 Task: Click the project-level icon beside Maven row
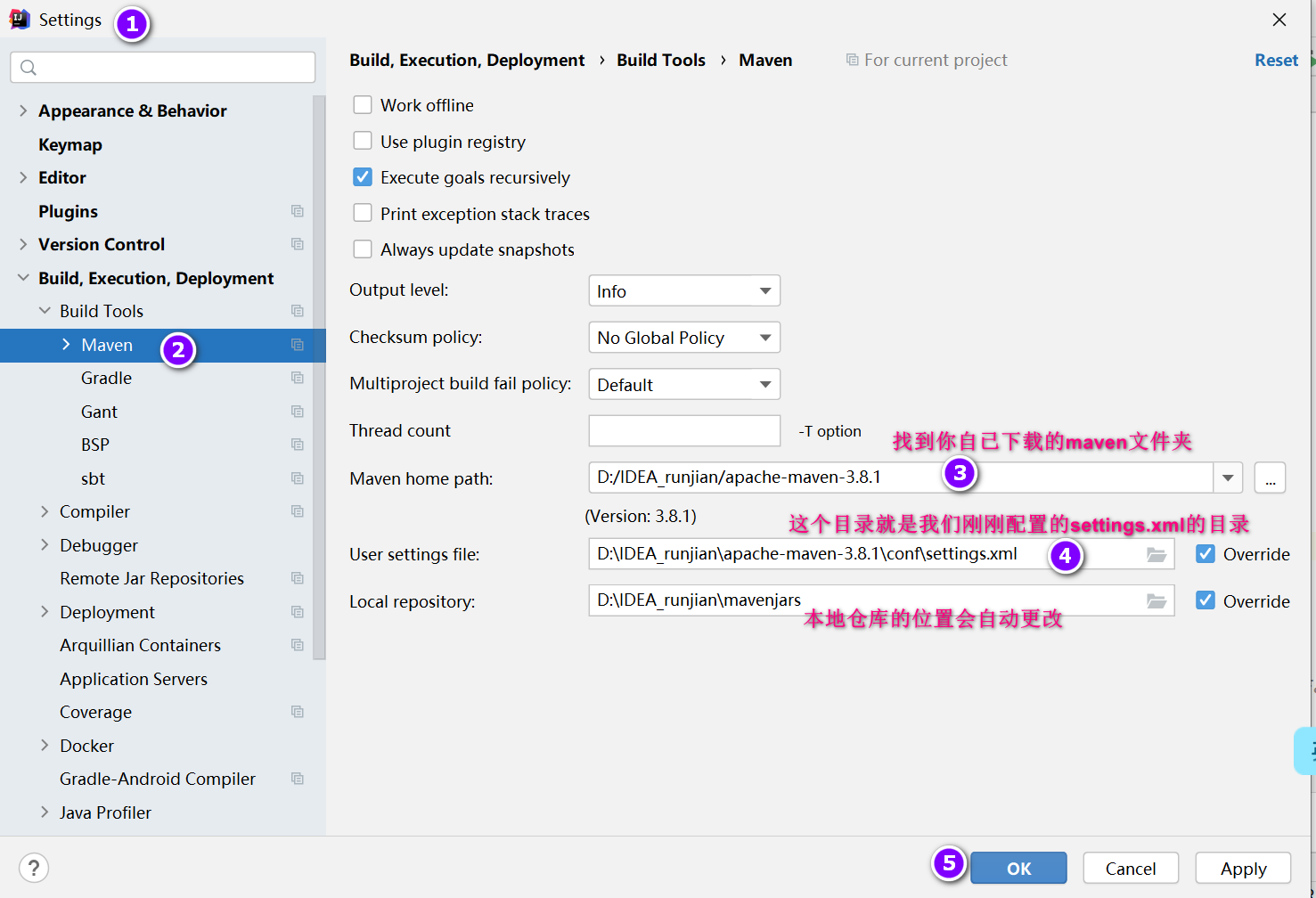click(298, 345)
